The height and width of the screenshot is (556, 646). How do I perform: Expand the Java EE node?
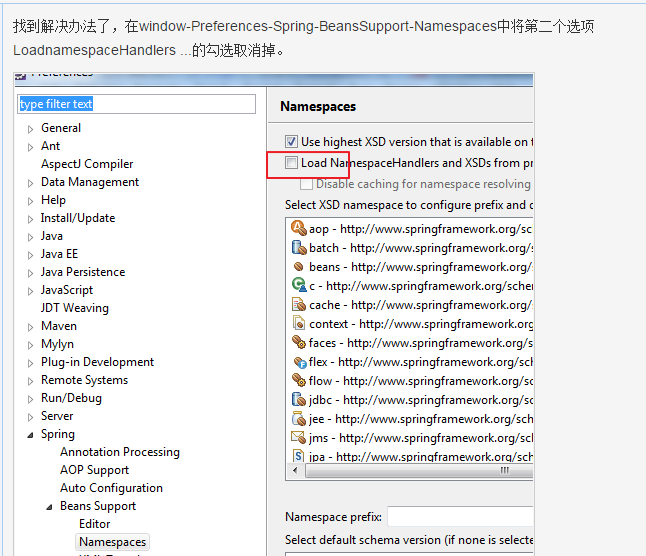point(30,255)
